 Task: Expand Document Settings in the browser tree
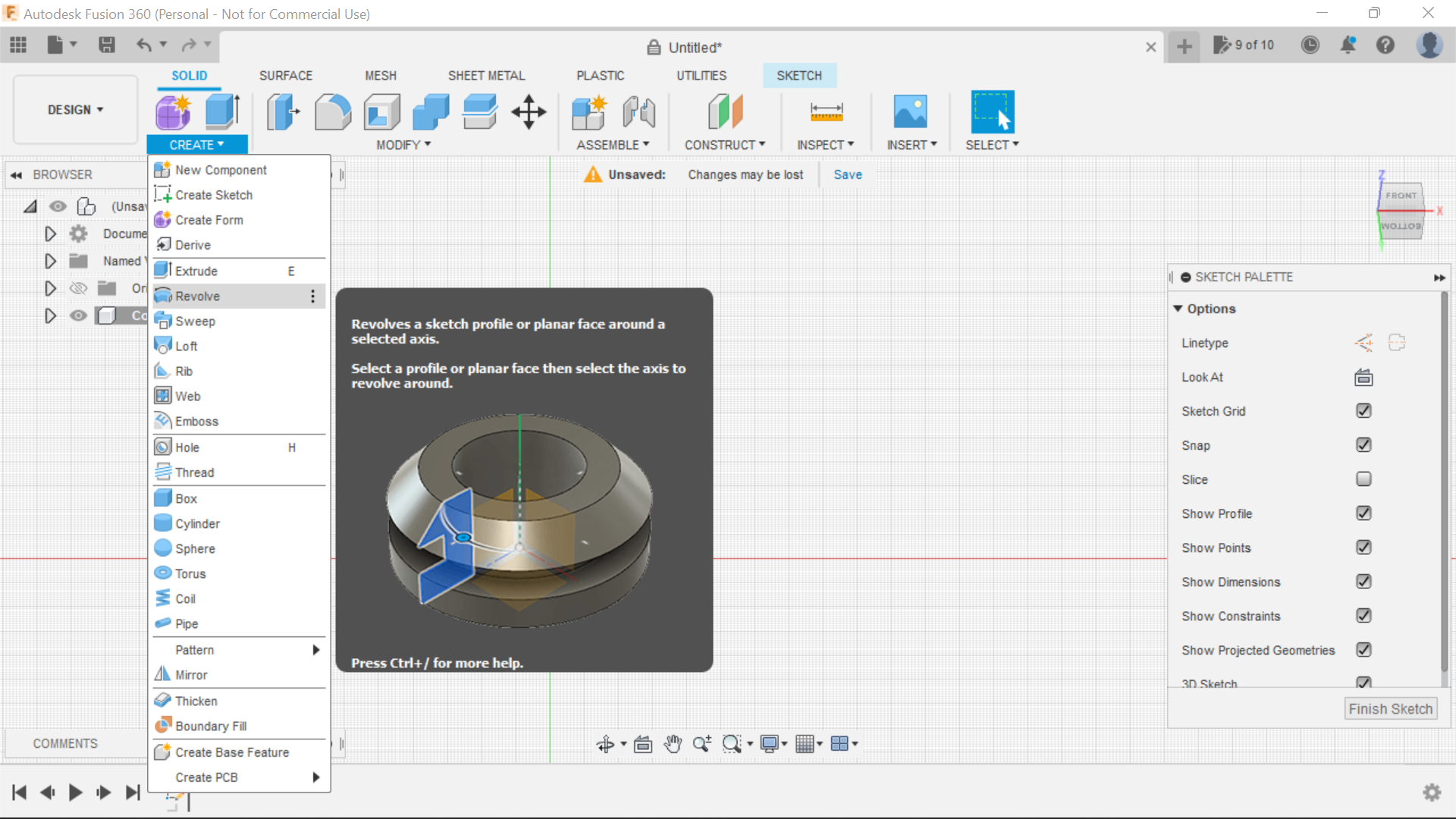[50, 234]
